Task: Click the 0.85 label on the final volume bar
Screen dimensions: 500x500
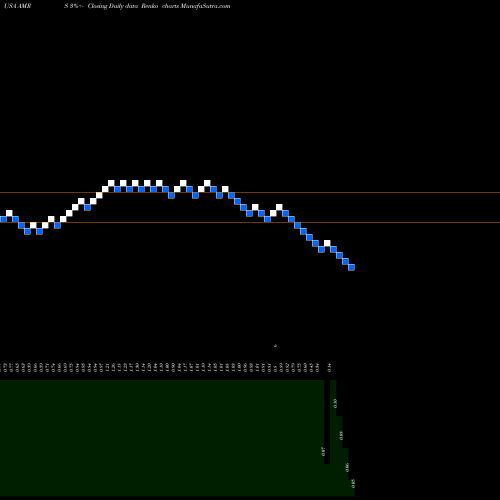Action: click(353, 483)
